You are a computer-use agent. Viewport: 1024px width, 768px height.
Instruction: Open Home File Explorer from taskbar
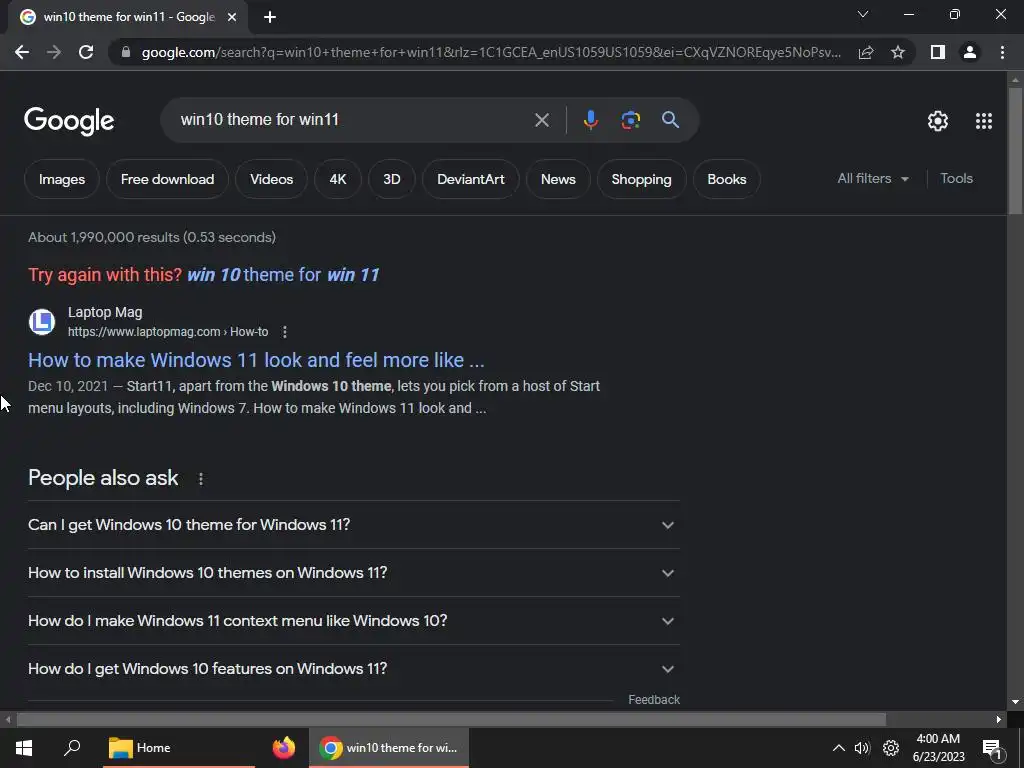click(x=178, y=748)
